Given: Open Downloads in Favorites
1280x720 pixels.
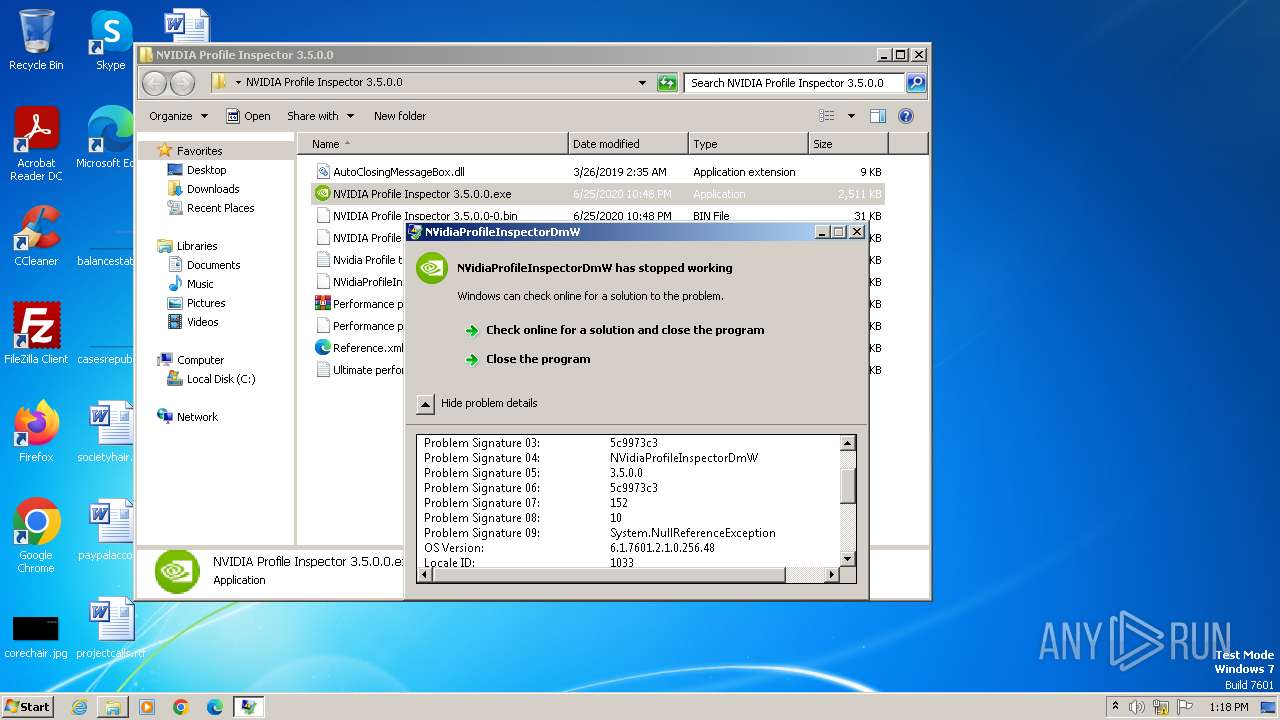Looking at the screenshot, I should pyautogui.click(x=213, y=189).
